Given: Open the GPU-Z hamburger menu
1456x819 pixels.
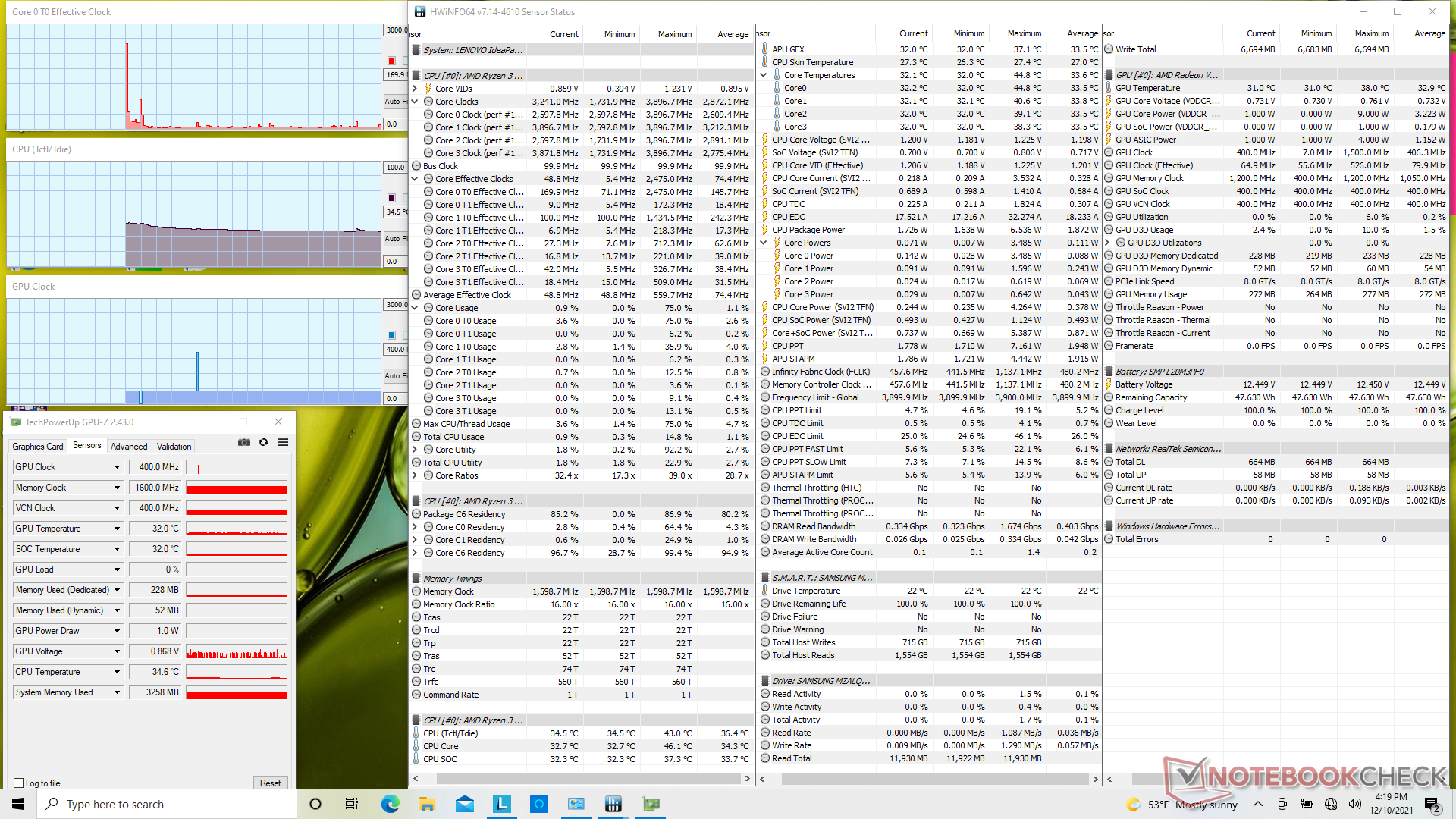Looking at the screenshot, I should [283, 442].
